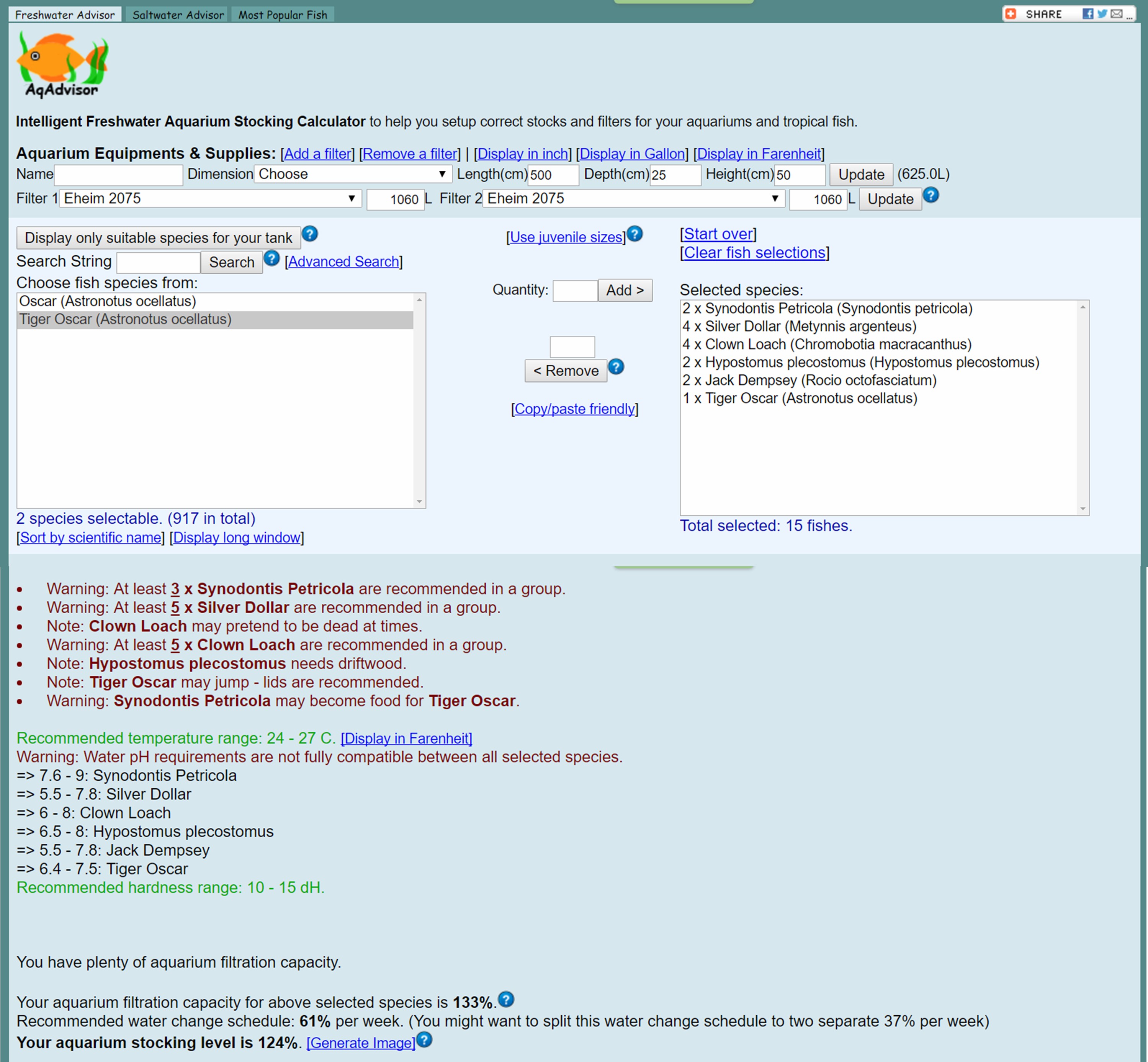This screenshot has width=1148, height=1062.
Task: Click the < Remove button
Action: [x=566, y=371]
